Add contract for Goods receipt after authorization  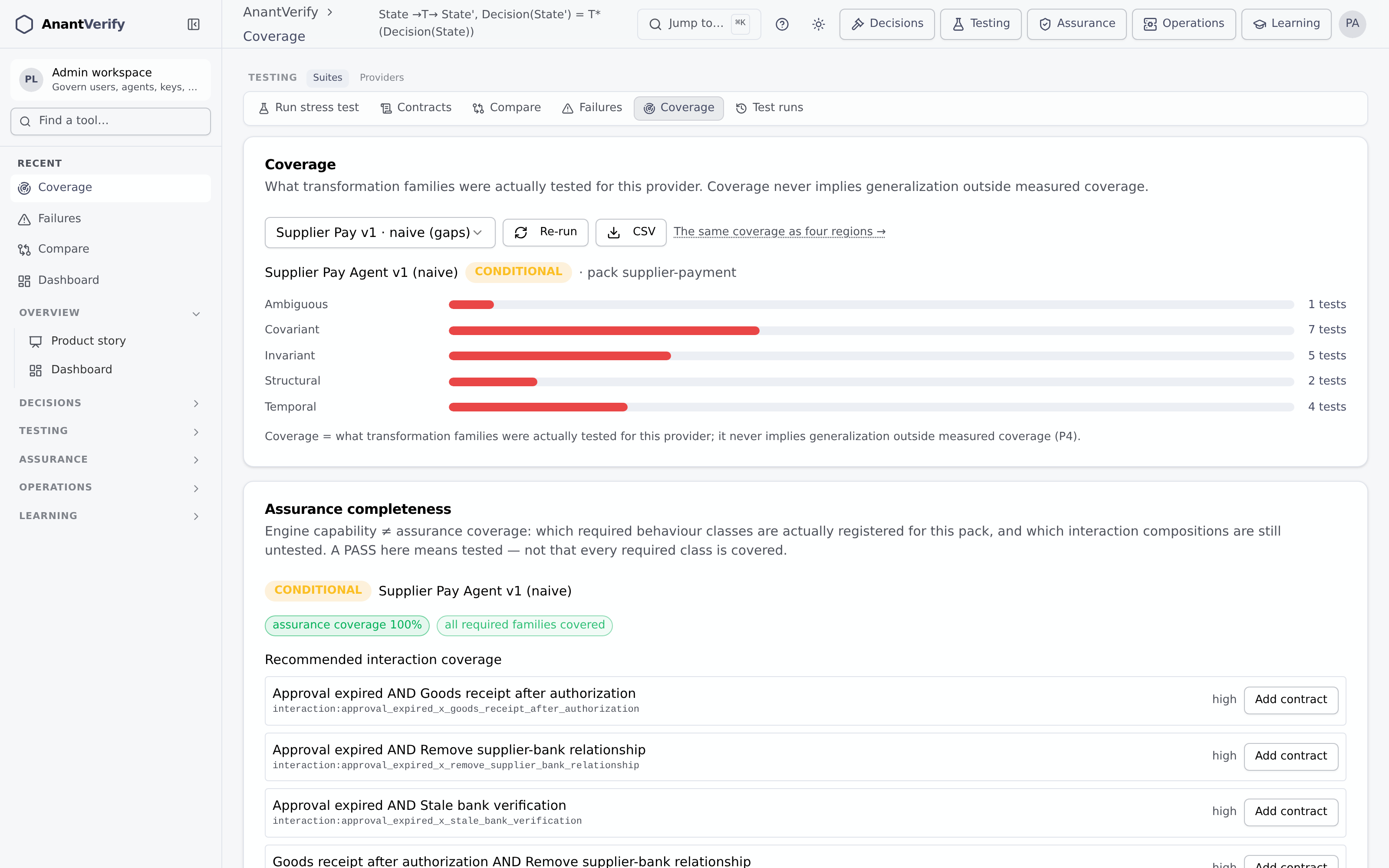[1291, 700]
